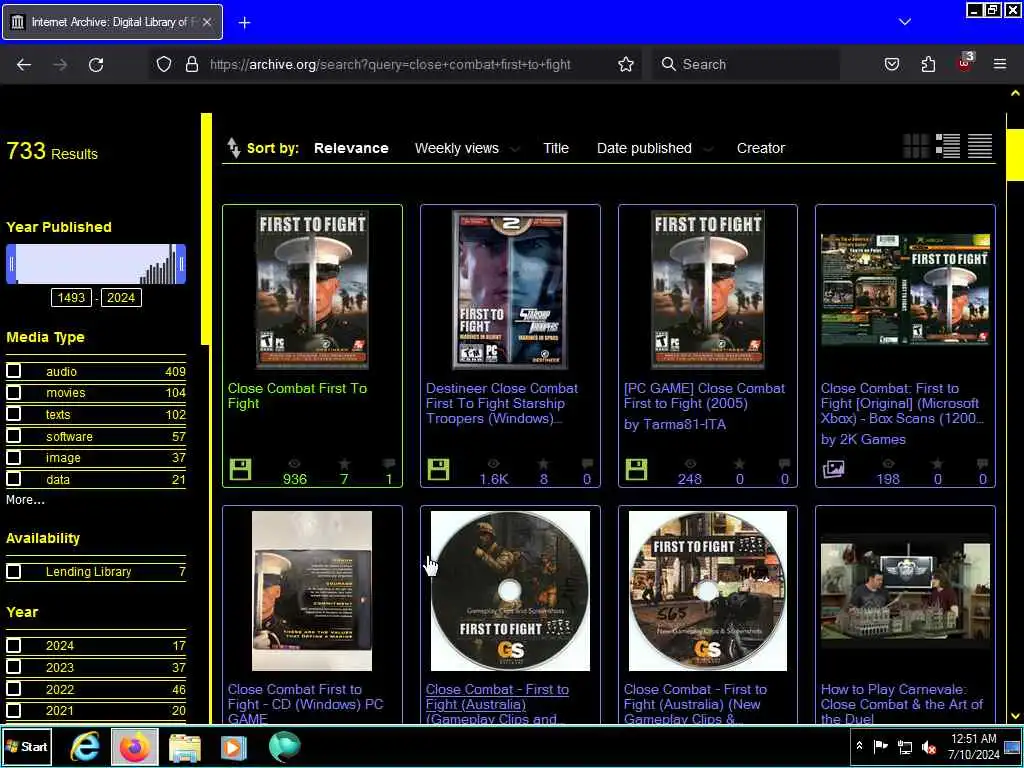Check the 2024 year filter

(x=14, y=645)
